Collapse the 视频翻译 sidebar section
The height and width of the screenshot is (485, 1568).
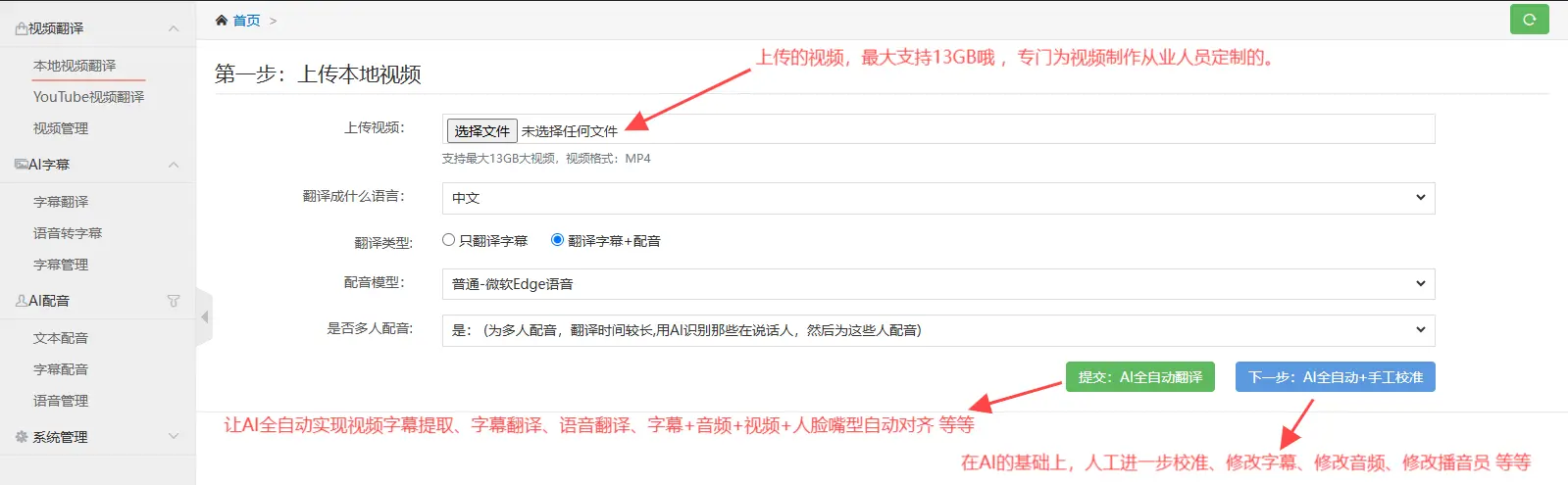174,28
